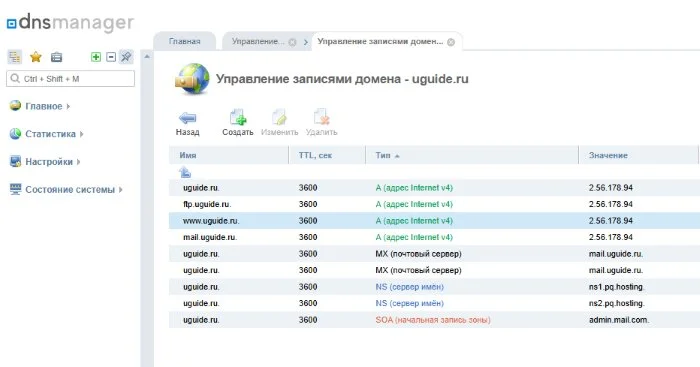Show the menu tree view icon

click(15, 57)
